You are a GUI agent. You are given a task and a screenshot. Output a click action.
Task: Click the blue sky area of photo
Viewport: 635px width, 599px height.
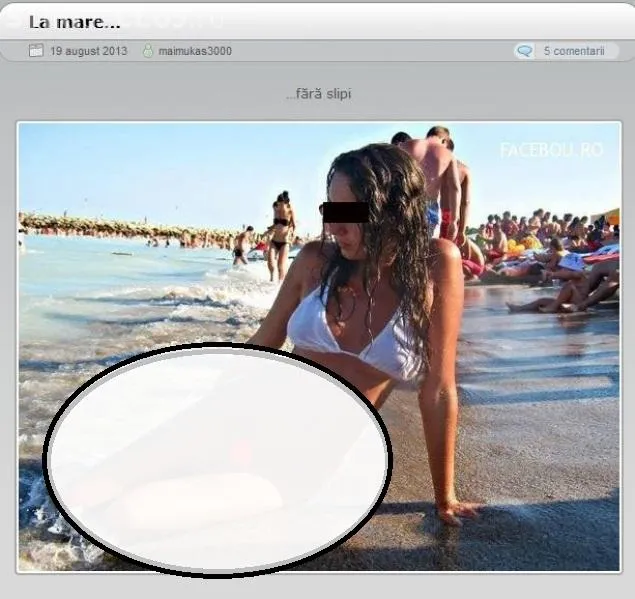(x=150, y=165)
